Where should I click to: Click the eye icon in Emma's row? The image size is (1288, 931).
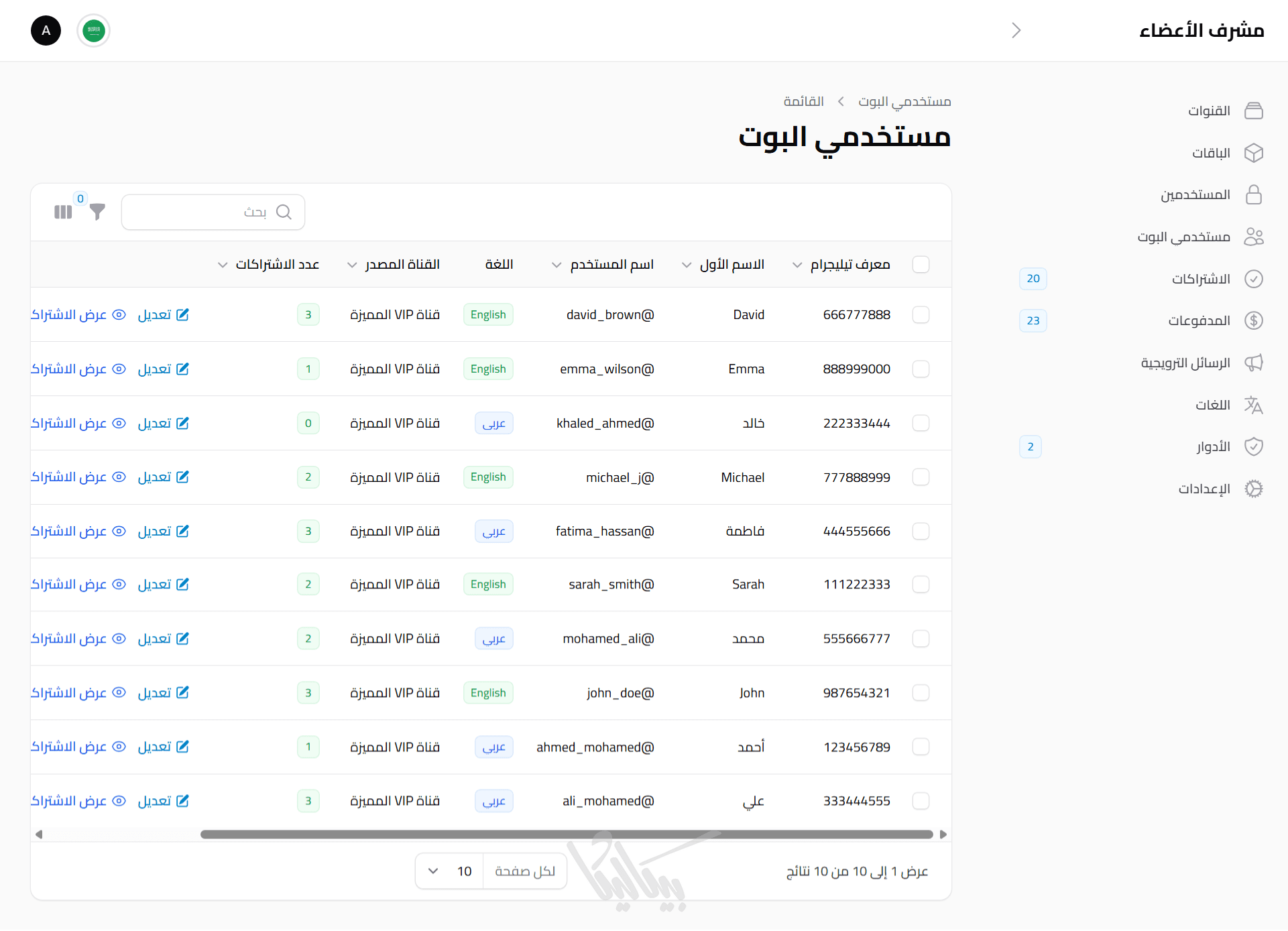click(119, 369)
